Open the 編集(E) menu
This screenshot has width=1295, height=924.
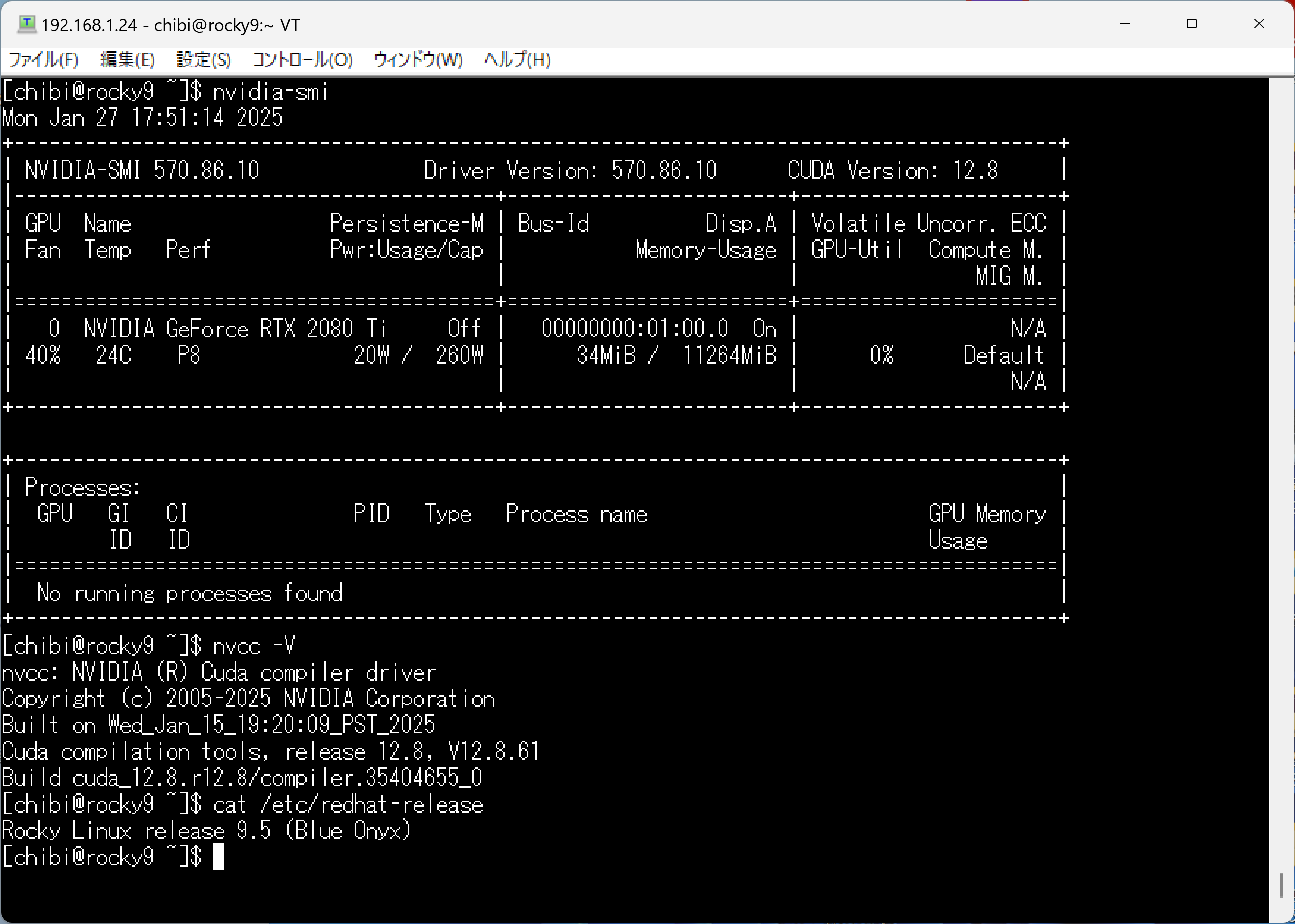coord(127,60)
